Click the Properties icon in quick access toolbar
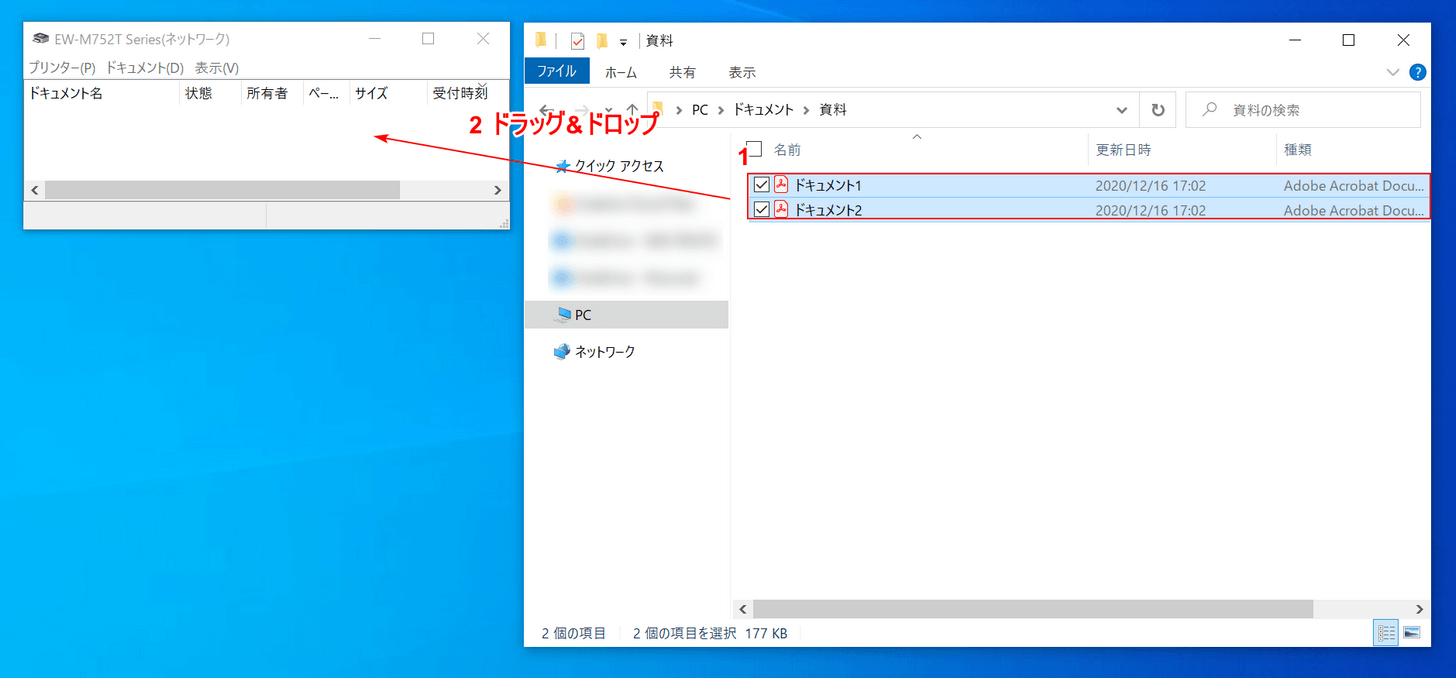The width and height of the screenshot is (1456, 678). (x=577, y=41)
